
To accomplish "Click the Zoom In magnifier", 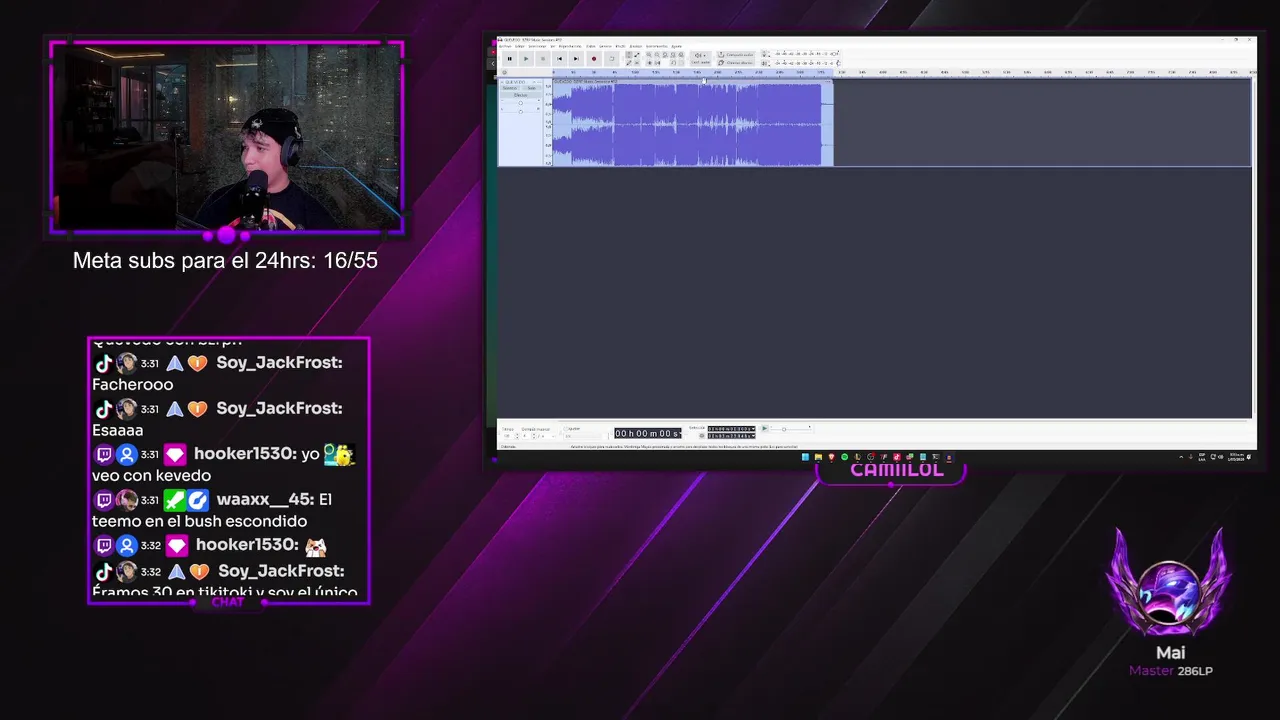I will 649,55.
